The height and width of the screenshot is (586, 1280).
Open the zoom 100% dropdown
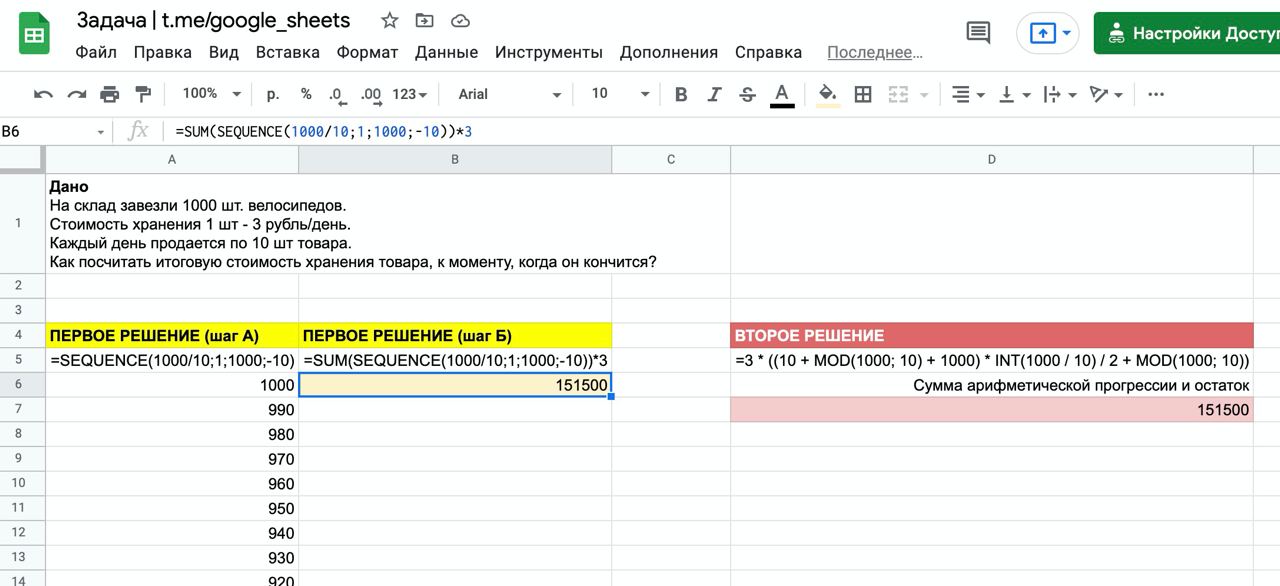211,93
